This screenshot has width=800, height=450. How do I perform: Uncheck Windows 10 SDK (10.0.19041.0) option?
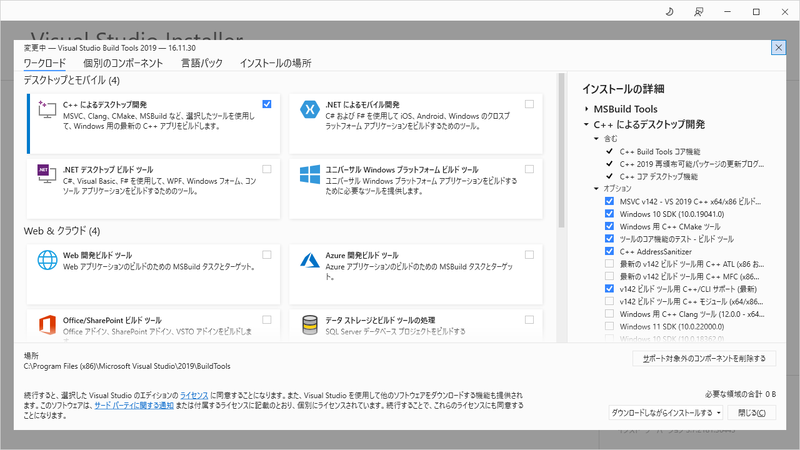click(609, 214)
